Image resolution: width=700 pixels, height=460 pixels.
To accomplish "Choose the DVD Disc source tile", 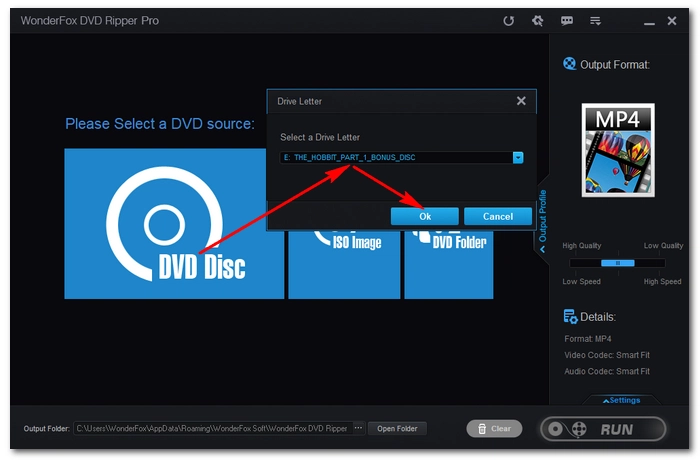I will [x=174, y=223].
